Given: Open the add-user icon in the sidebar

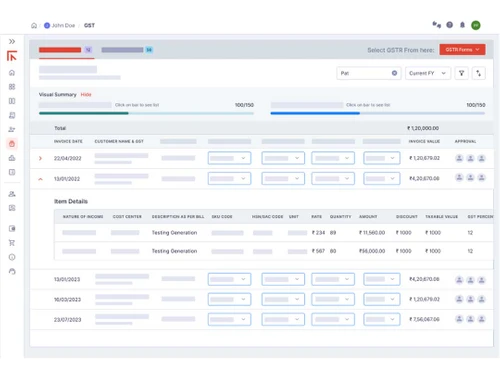Looking at the screenshot, I should 12,194.
